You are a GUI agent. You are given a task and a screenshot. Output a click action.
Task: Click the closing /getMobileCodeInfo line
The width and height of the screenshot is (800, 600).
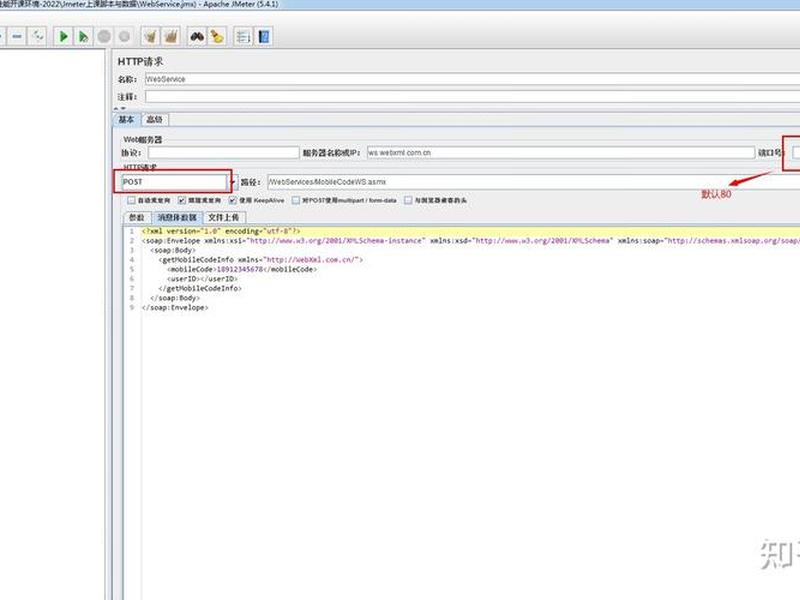coord(200,288)
